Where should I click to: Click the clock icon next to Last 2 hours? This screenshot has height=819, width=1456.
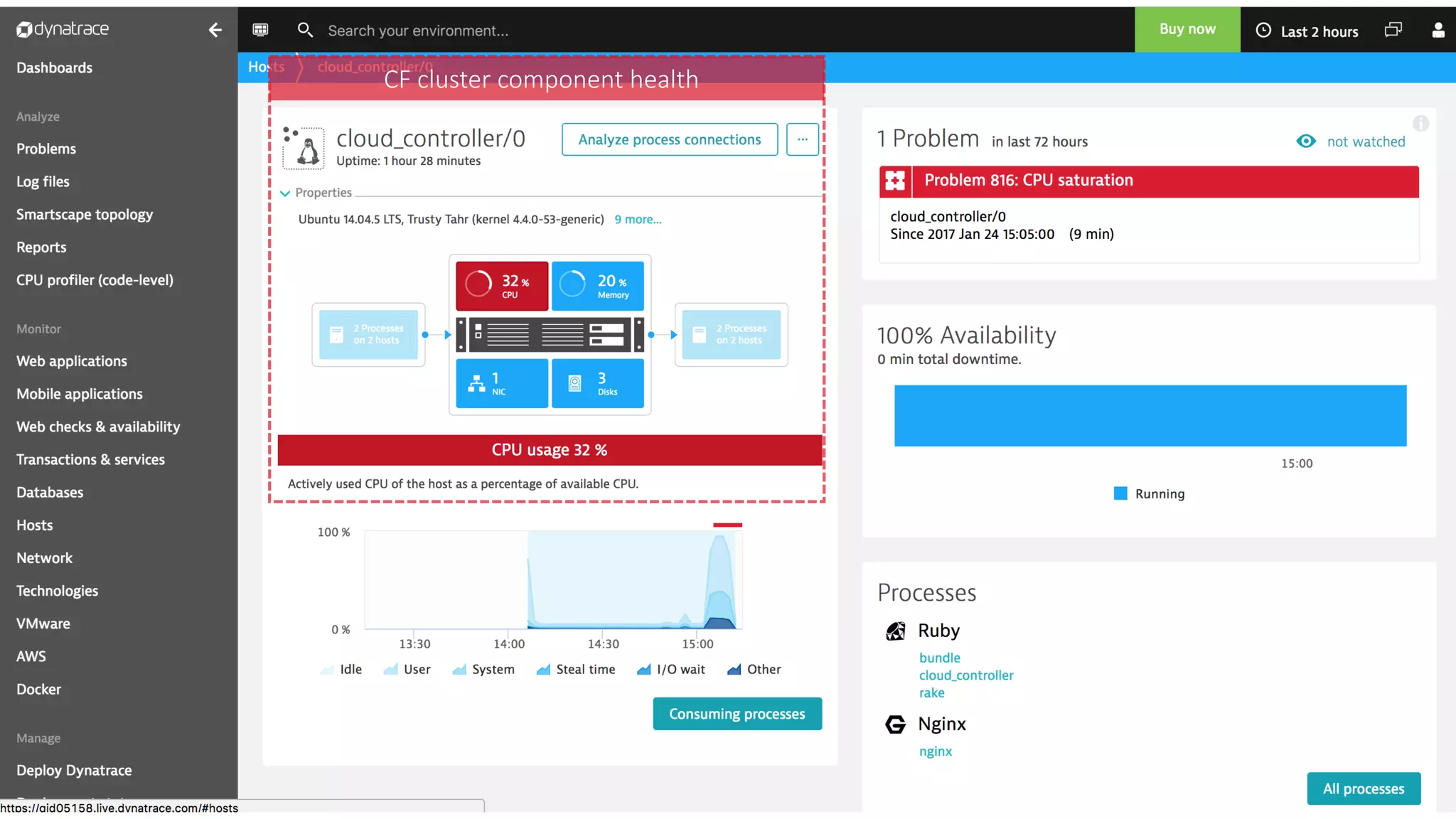coord(1263,31)
